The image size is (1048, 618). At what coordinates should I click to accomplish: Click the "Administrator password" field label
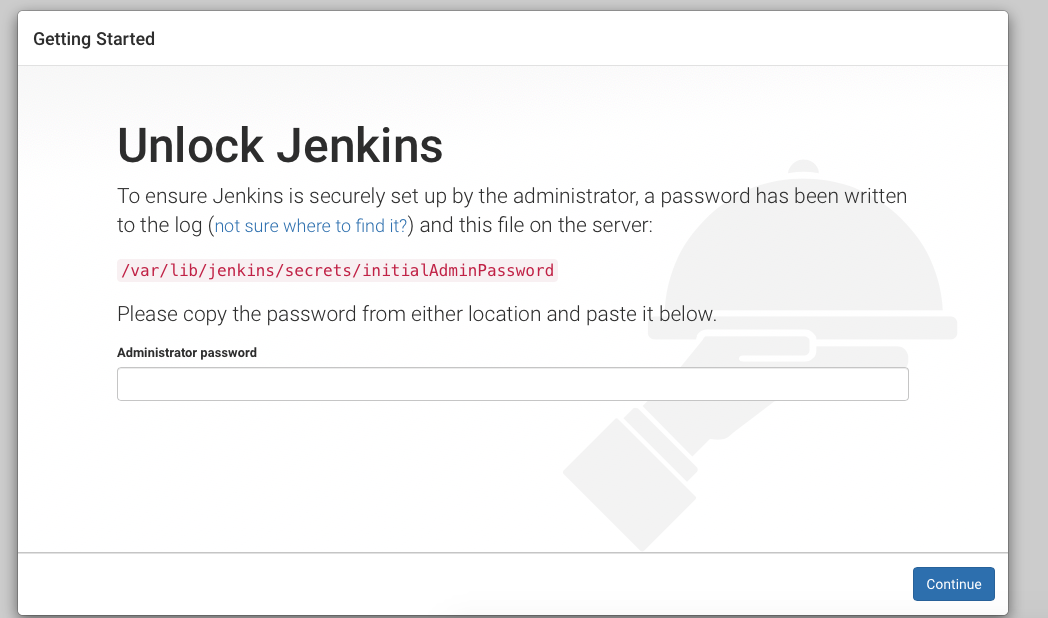click(x=187, y=353)
